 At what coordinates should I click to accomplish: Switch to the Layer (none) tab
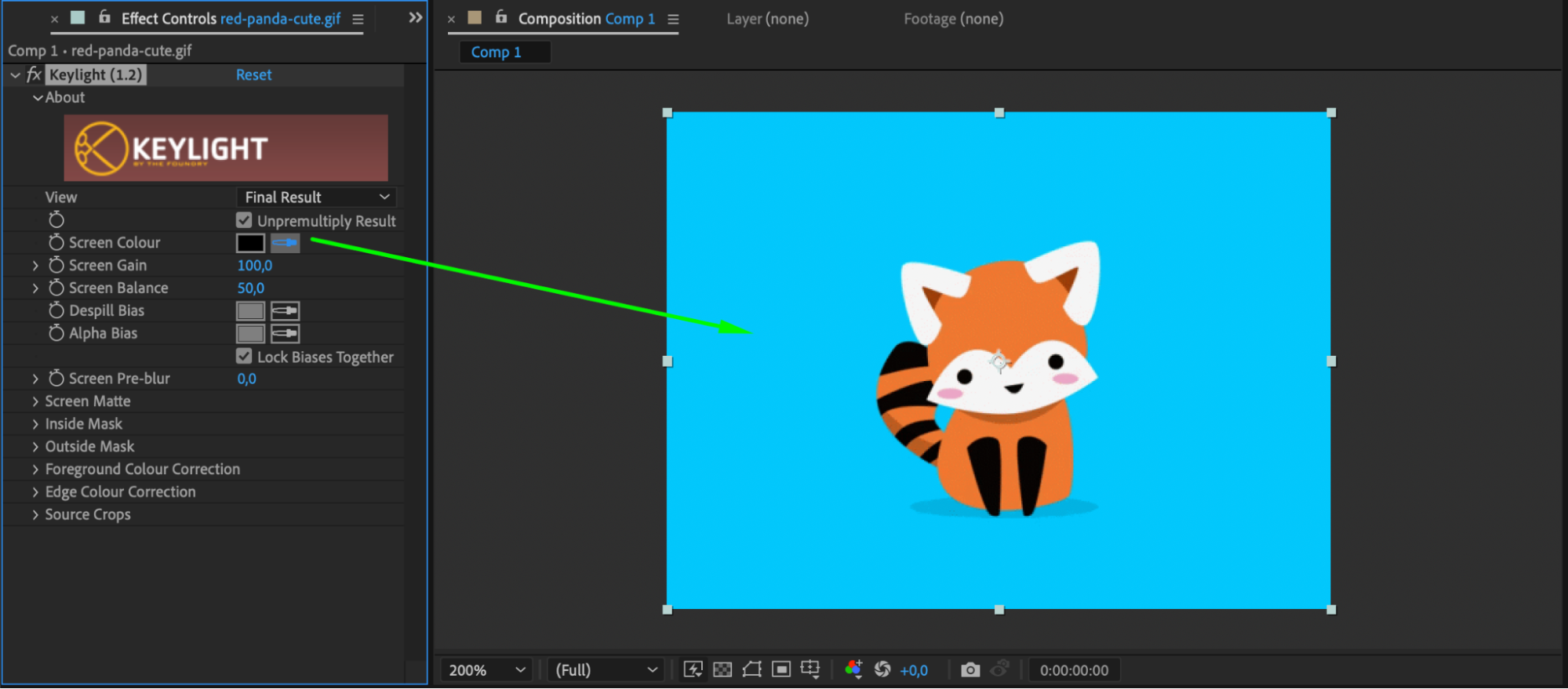pos(767,19)
